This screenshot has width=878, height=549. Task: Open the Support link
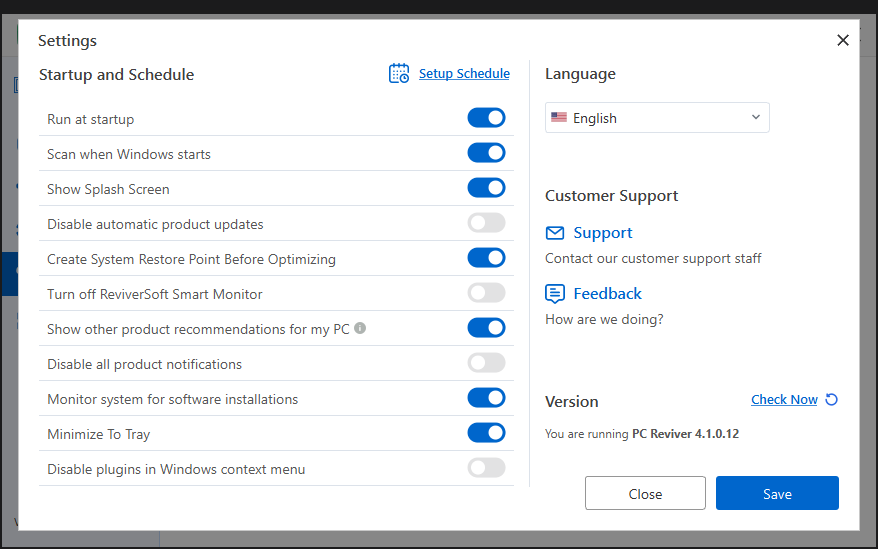(603, 232)
